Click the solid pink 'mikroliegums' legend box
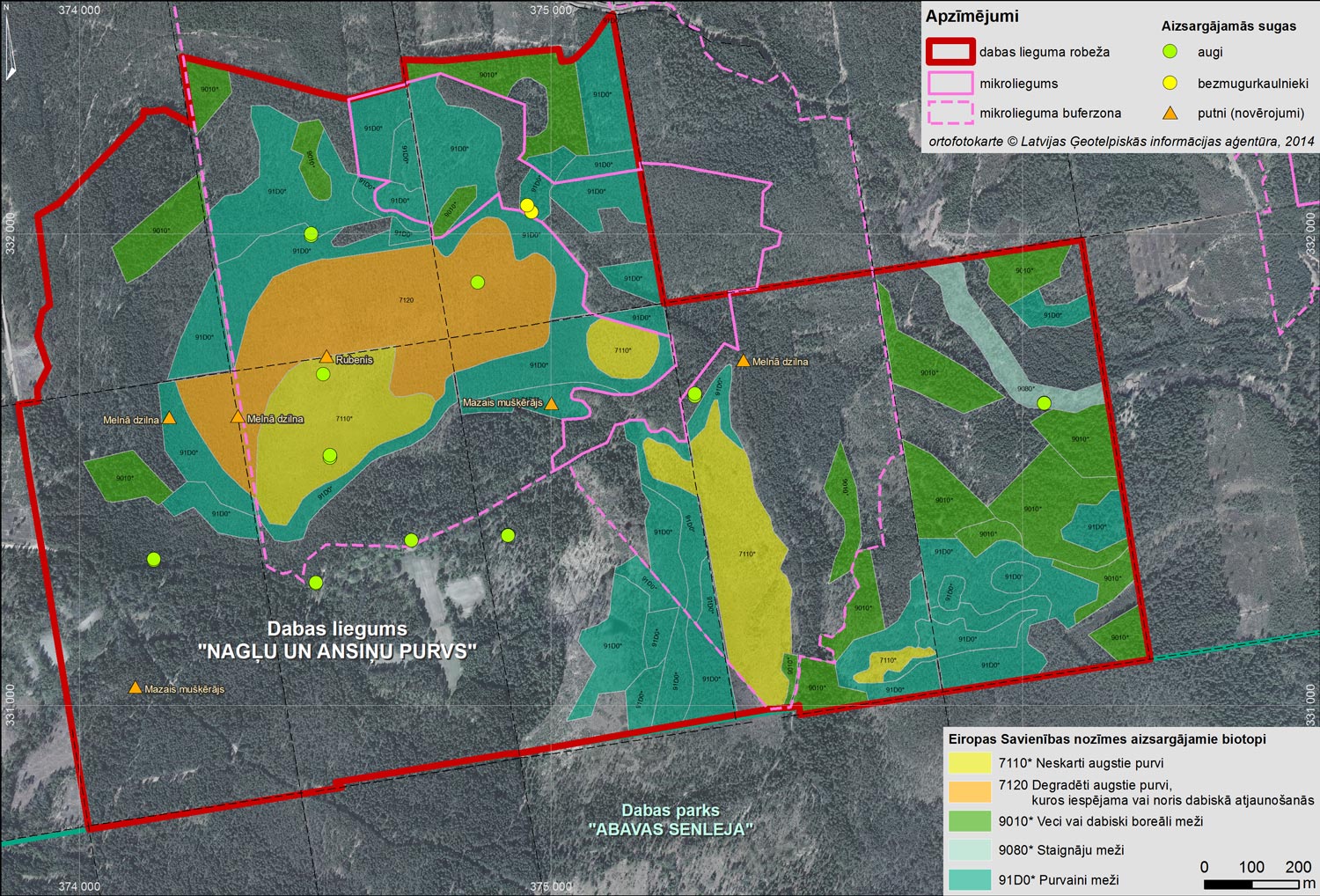This screenshot has height=896, width=1320. [x=950, y=83]
